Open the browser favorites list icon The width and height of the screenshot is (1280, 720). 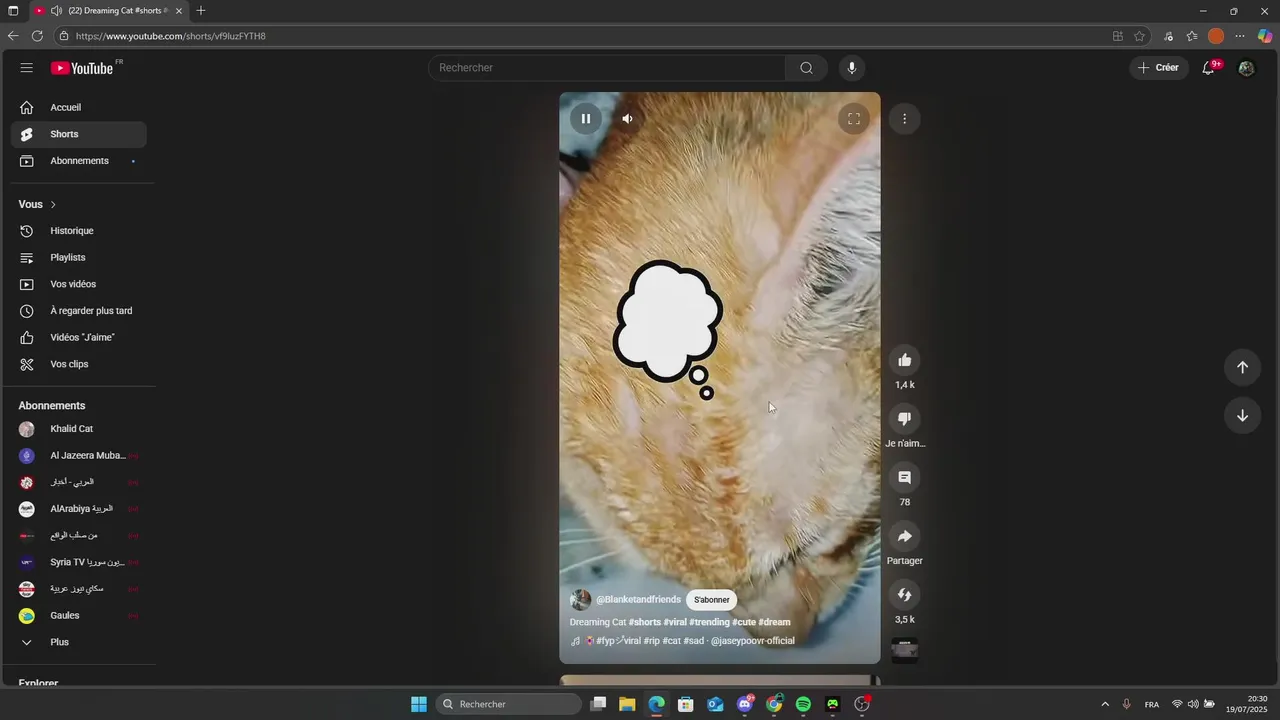[x=1192, y=36]
